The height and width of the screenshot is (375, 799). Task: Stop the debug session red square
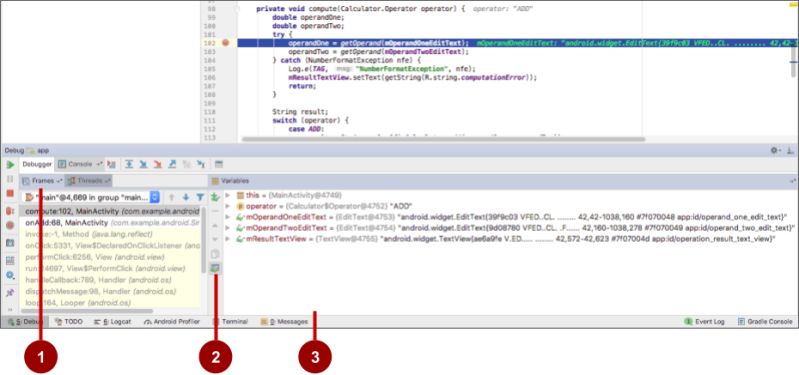[10, 194]
